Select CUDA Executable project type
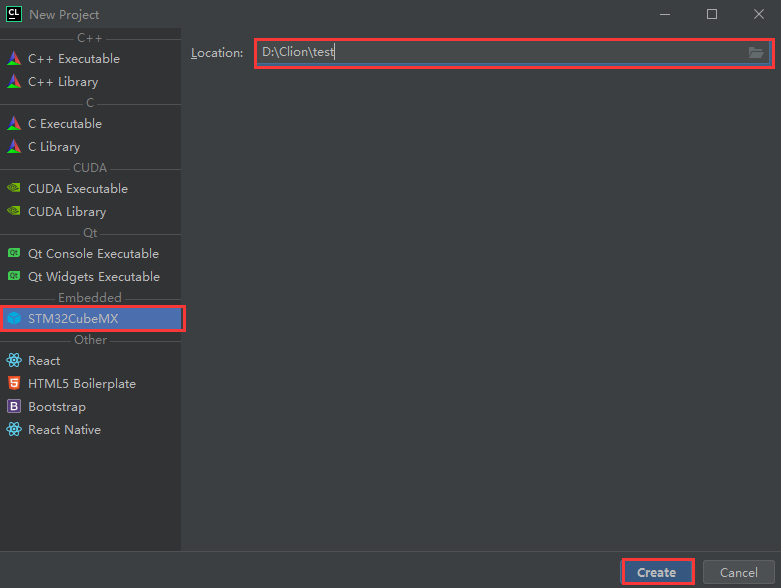 [x=91, y=188]
